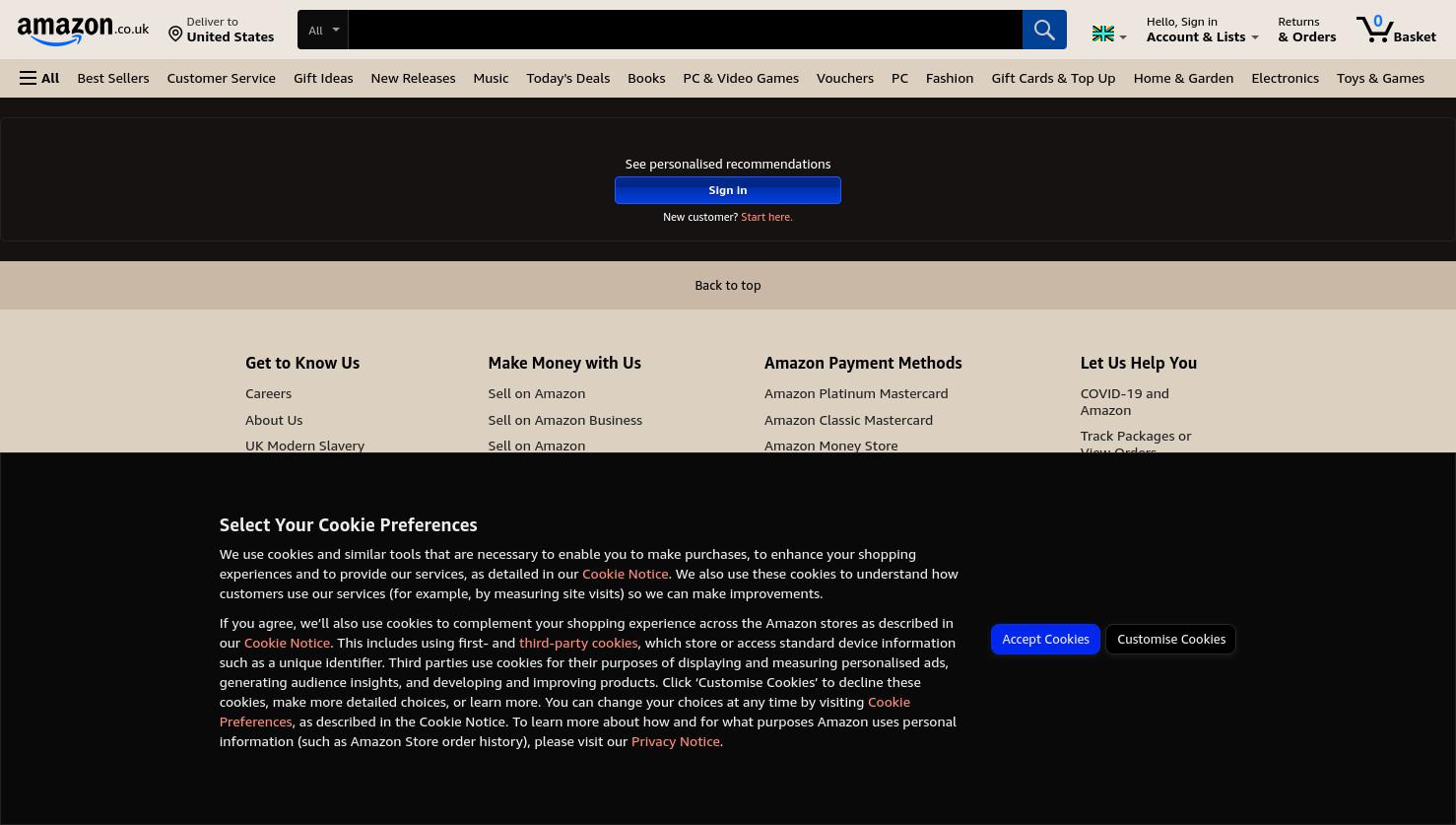Click Customise Cookies button
This screenshot has width=1456, height=825.
(1171, 639)
